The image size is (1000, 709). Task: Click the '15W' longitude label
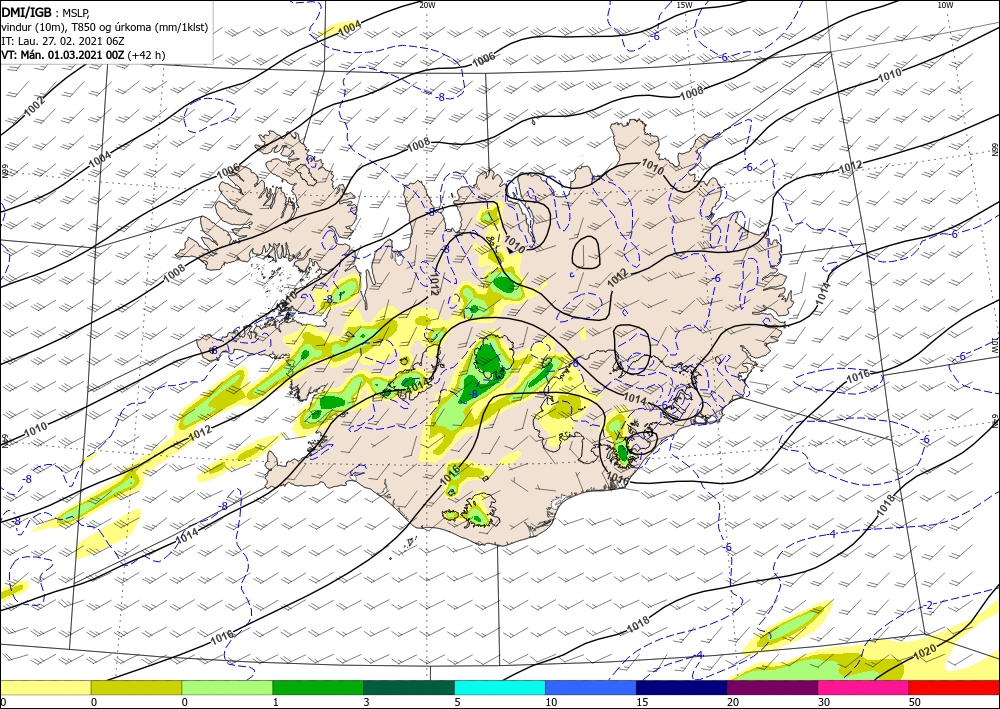coord(684,5)
